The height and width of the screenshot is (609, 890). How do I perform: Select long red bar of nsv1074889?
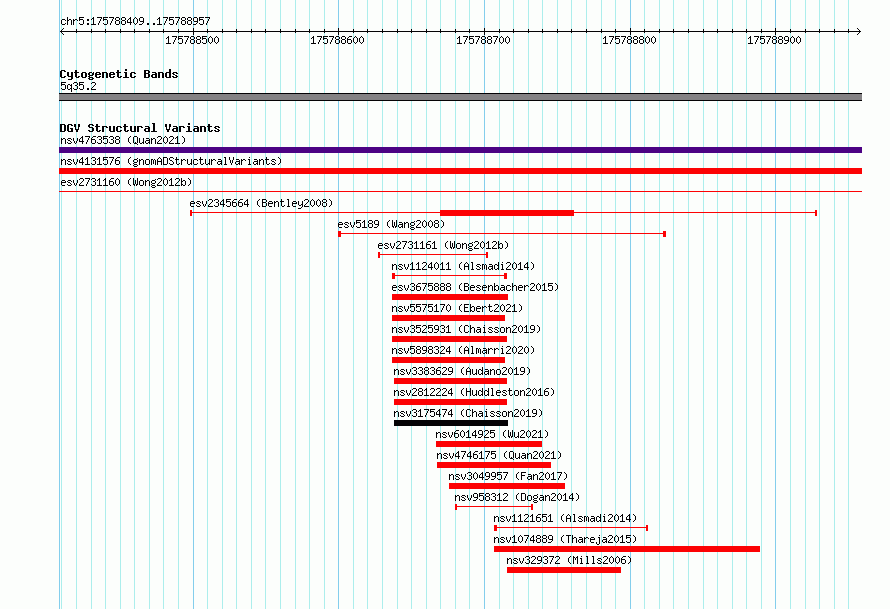[x=627, y=549]
